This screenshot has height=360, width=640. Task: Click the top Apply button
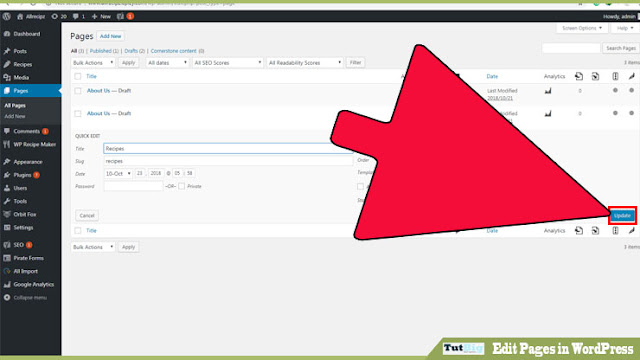click(x=128, y=63)
